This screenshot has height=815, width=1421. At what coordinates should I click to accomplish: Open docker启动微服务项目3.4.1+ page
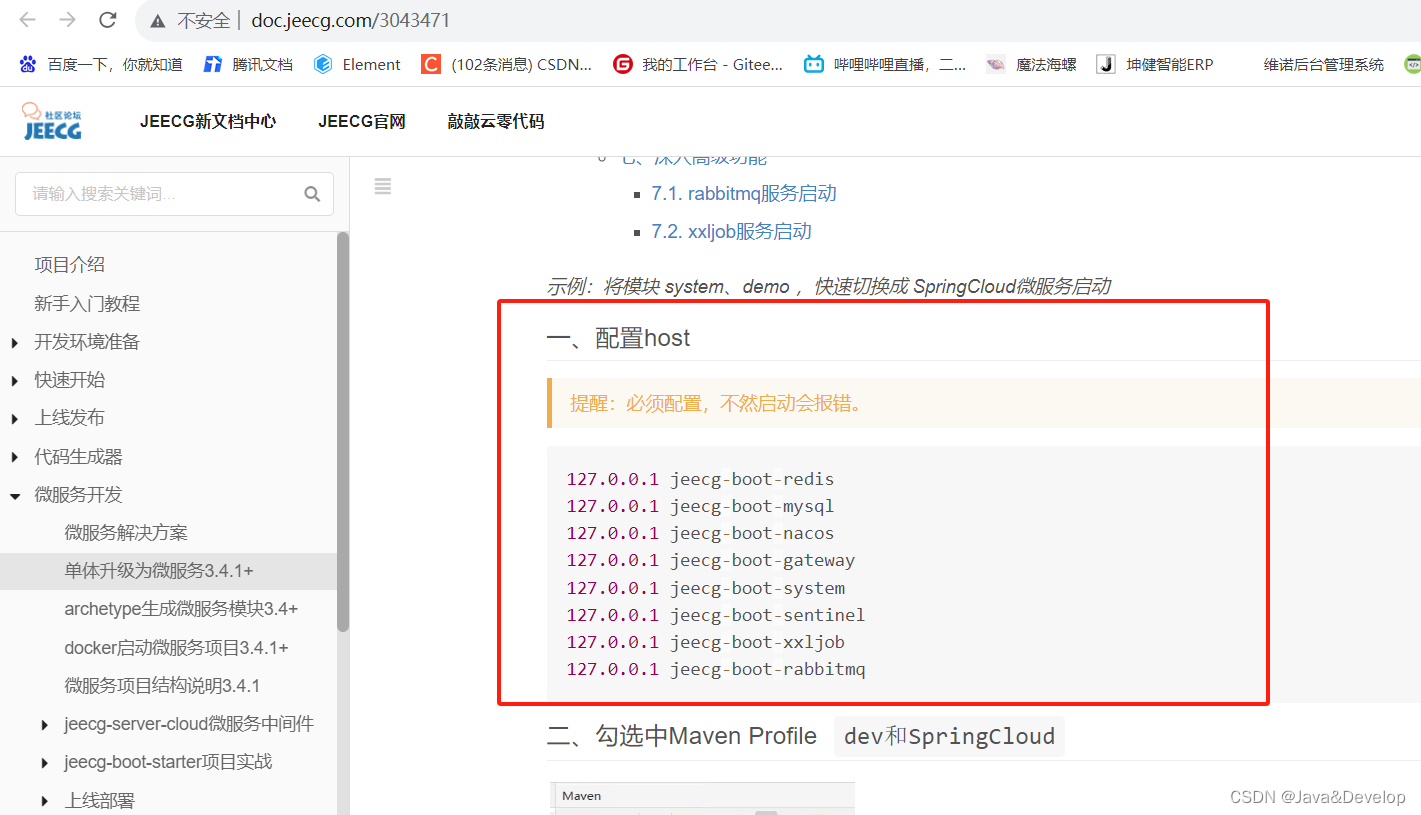176,648
